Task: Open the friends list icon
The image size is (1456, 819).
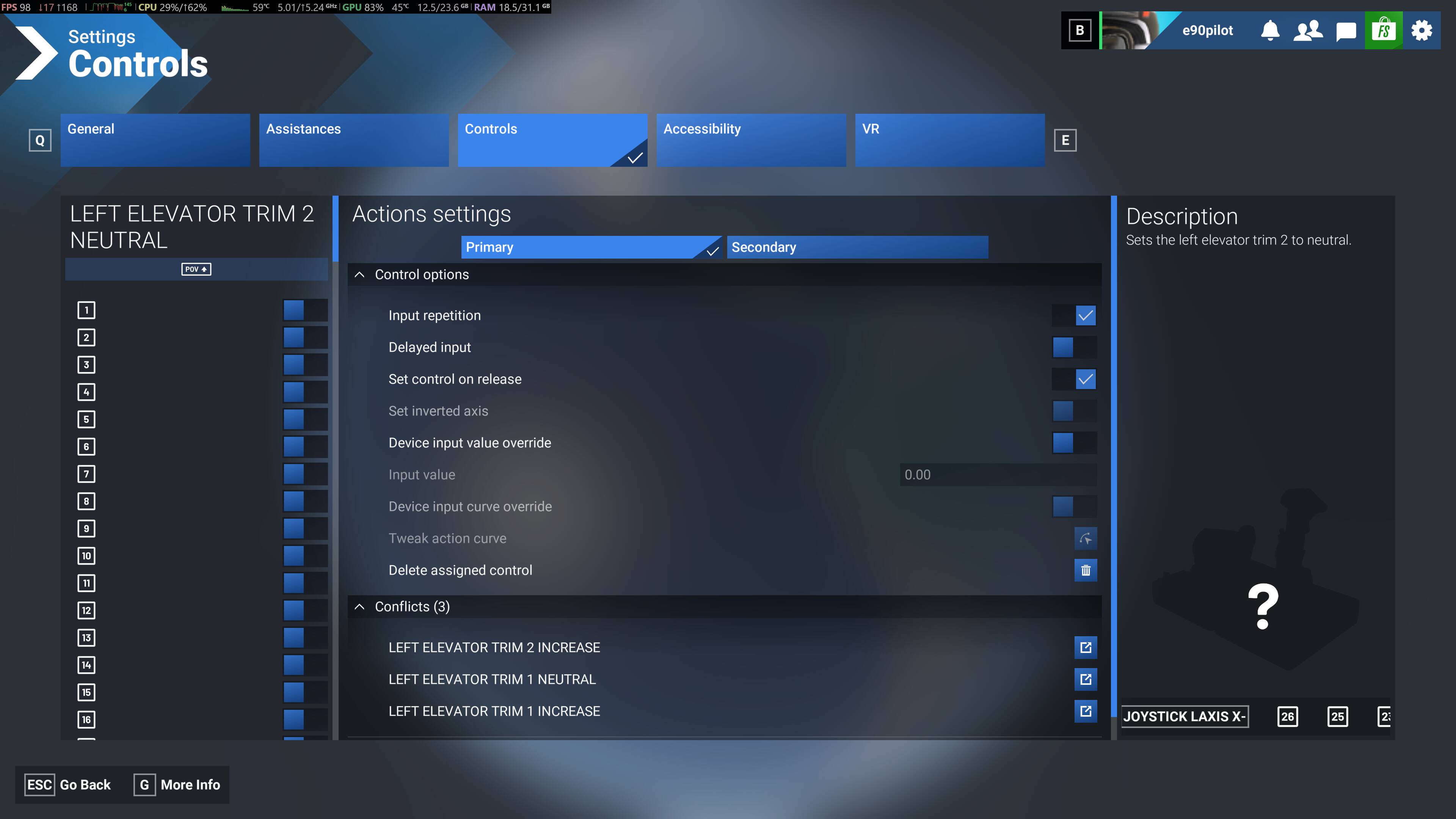Action: (1308, 30)
